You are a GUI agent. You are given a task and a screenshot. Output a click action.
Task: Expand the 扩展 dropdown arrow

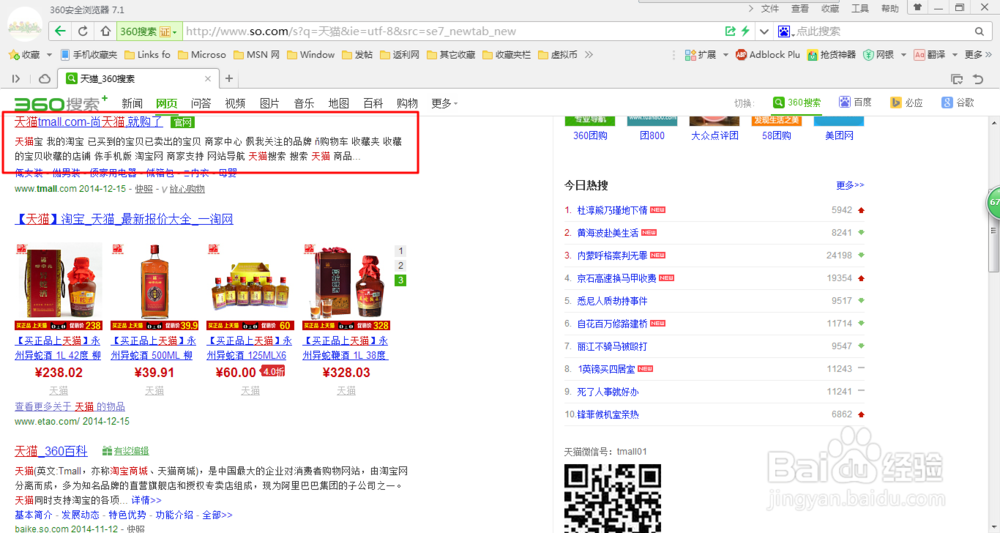(725, 55)
